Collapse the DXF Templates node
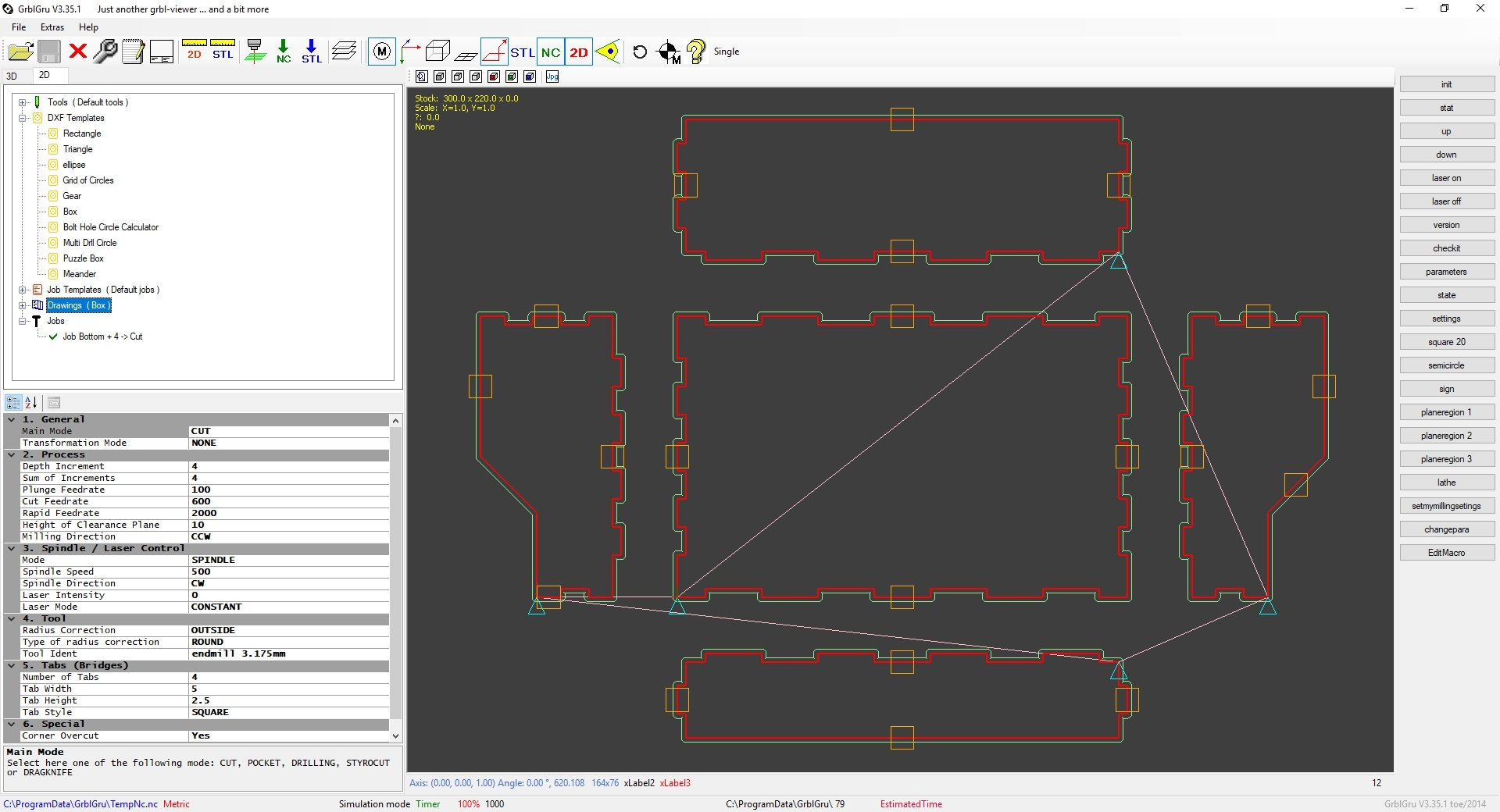Image resolution: width=1500 pixels, height=812 pixels. click(x=23, y=118)
